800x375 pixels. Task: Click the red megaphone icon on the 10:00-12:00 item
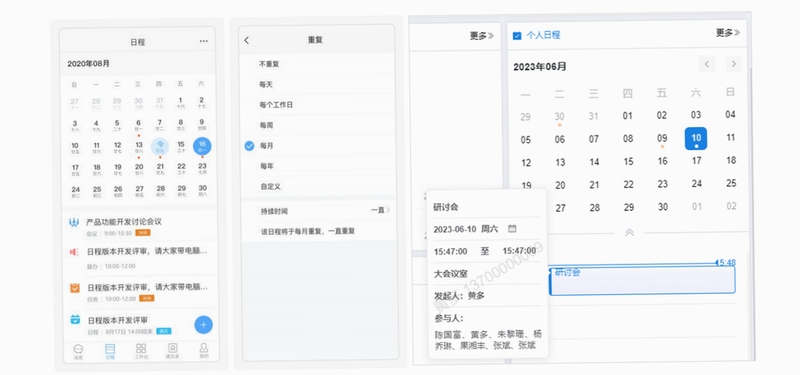(74, 252)
